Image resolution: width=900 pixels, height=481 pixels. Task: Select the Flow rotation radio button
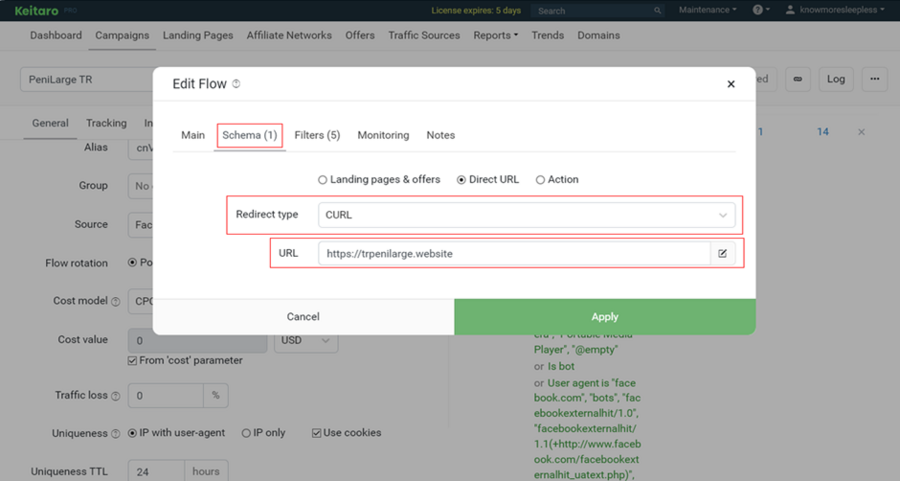tap(133, 262)
